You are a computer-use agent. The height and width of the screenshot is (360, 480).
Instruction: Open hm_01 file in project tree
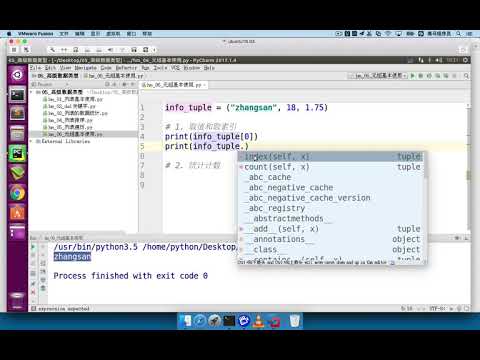click(x=73, y=99)
